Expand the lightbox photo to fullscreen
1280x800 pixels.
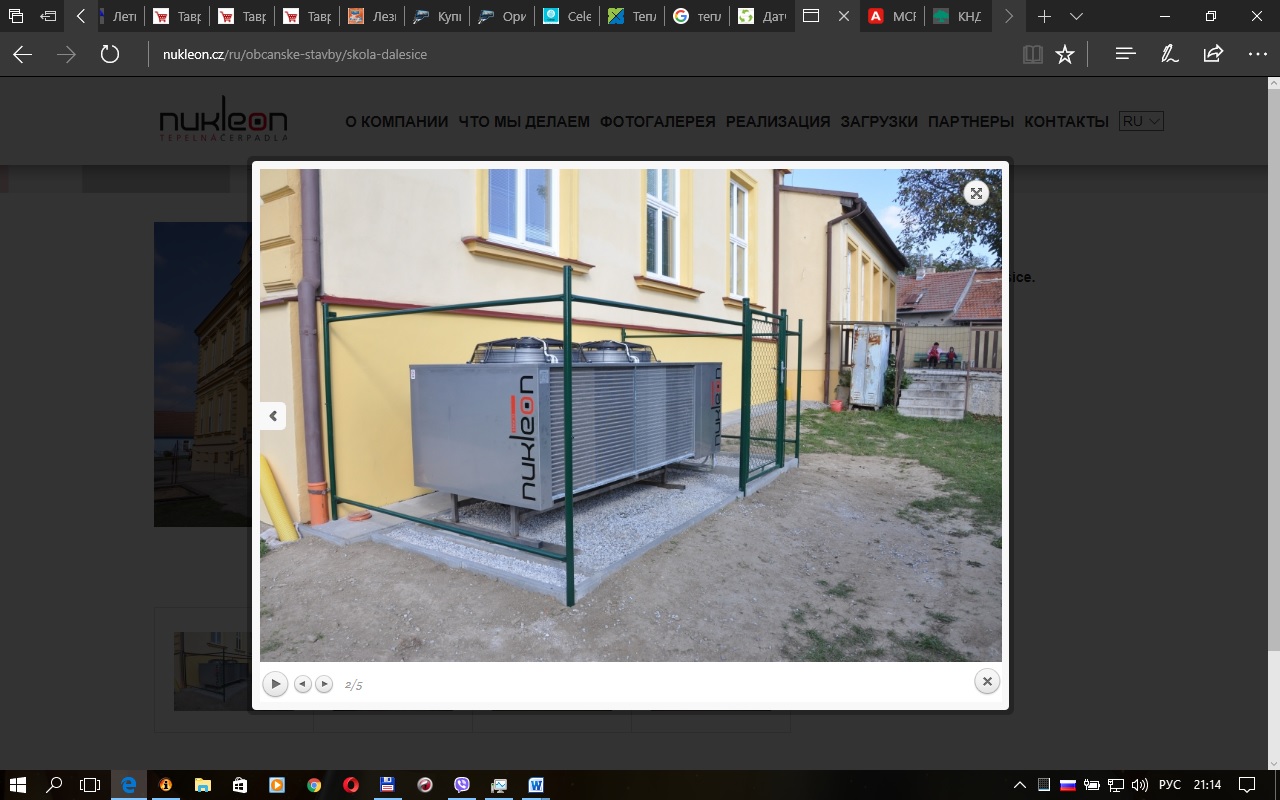click(x=976, y=194)
